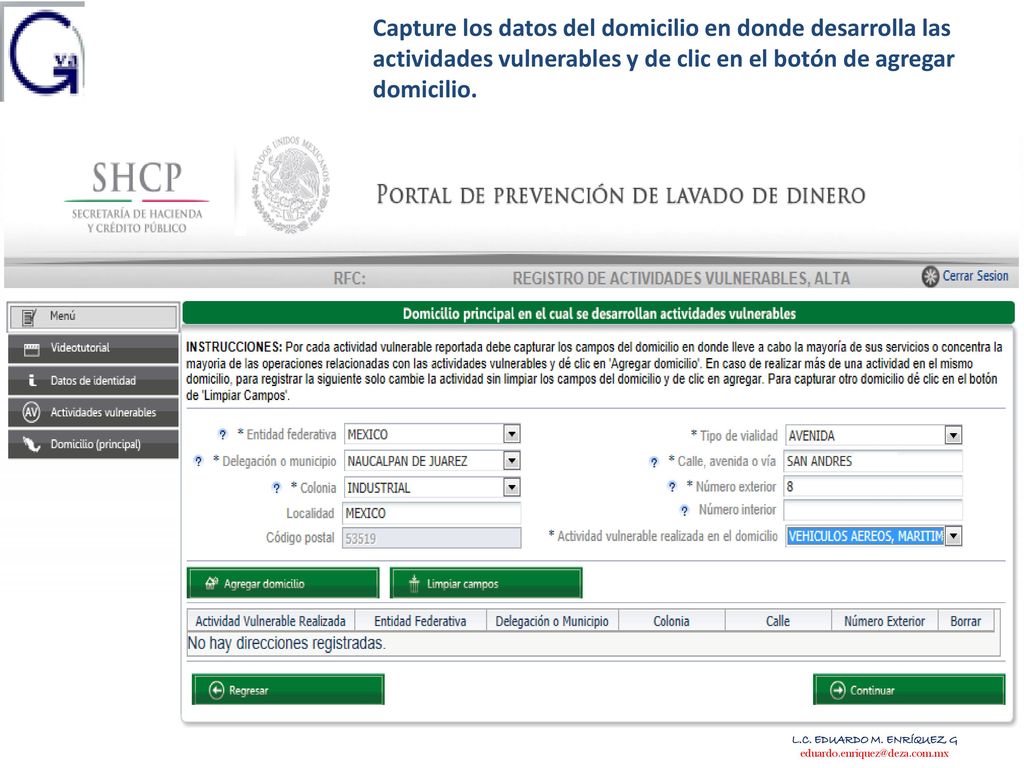Screen dimensions: 1024x768
Task: Click the Calle column header
Action: (778, 621)
